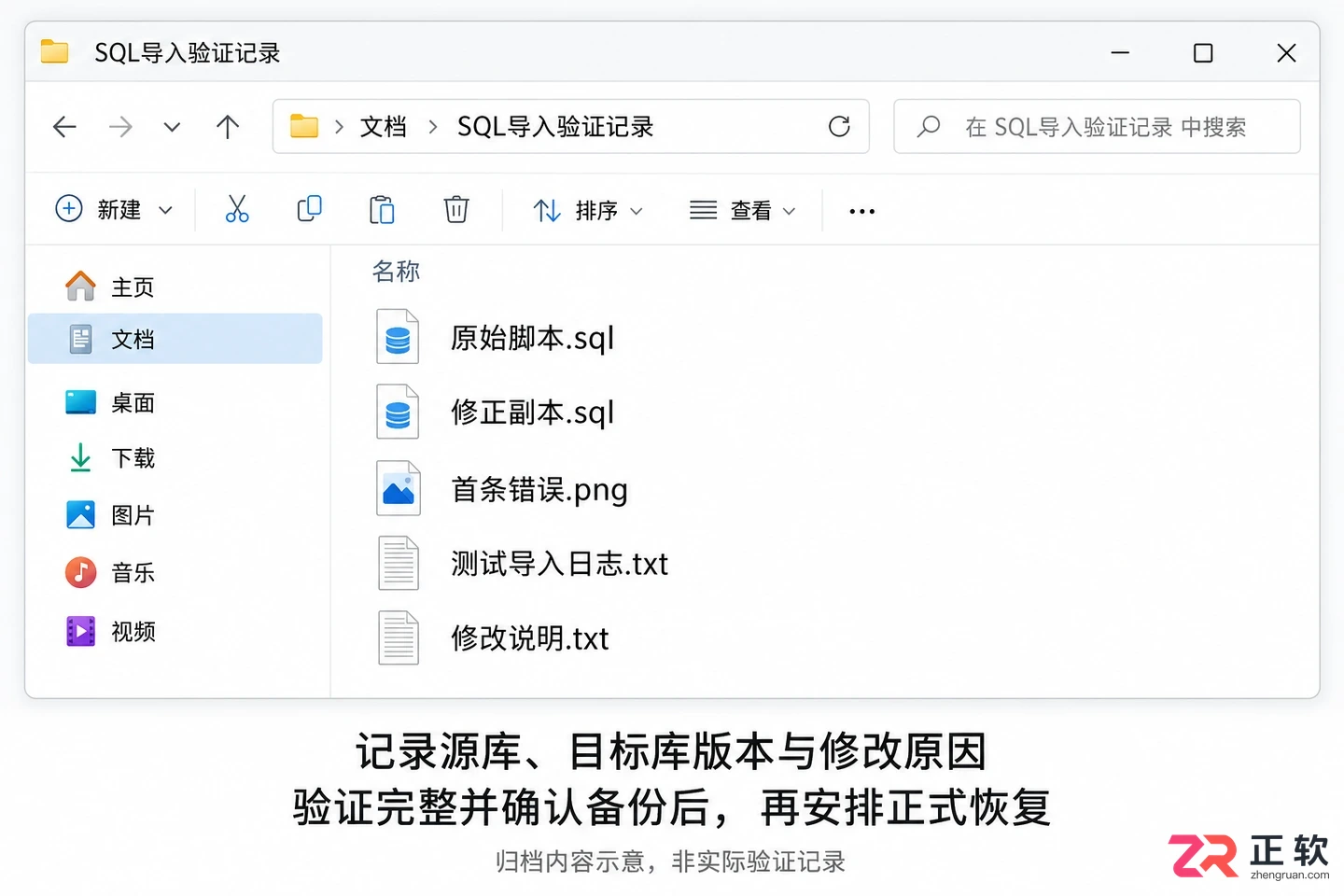The height and width of the screenshot is (896, 1344).
Task: Open 图片 in the sidebar
Action: click(x=175, y=515)
